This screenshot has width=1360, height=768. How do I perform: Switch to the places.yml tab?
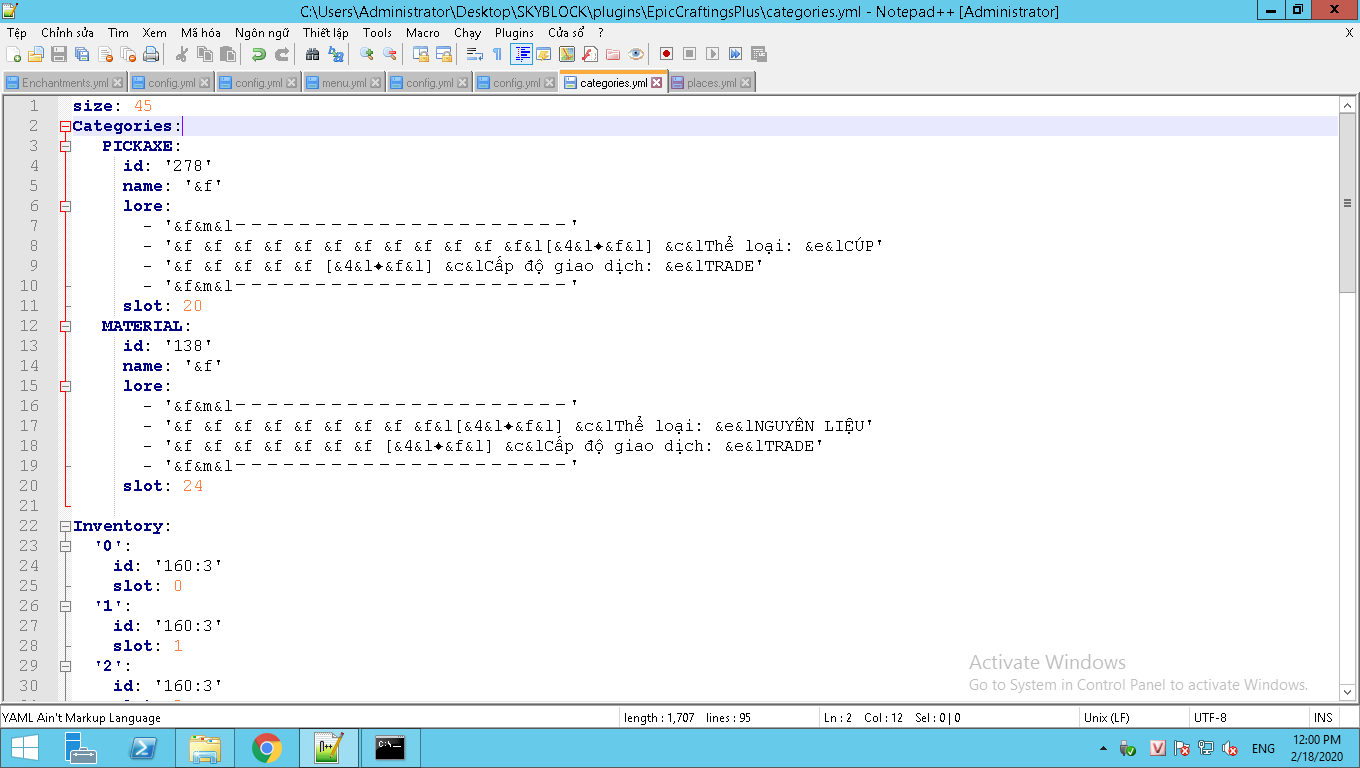click(x=711, y=83)
